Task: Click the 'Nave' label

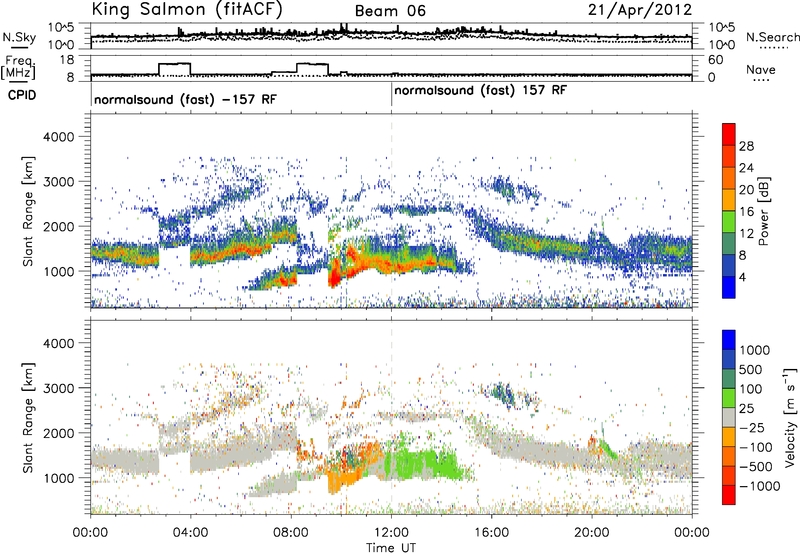Action: 761,69
